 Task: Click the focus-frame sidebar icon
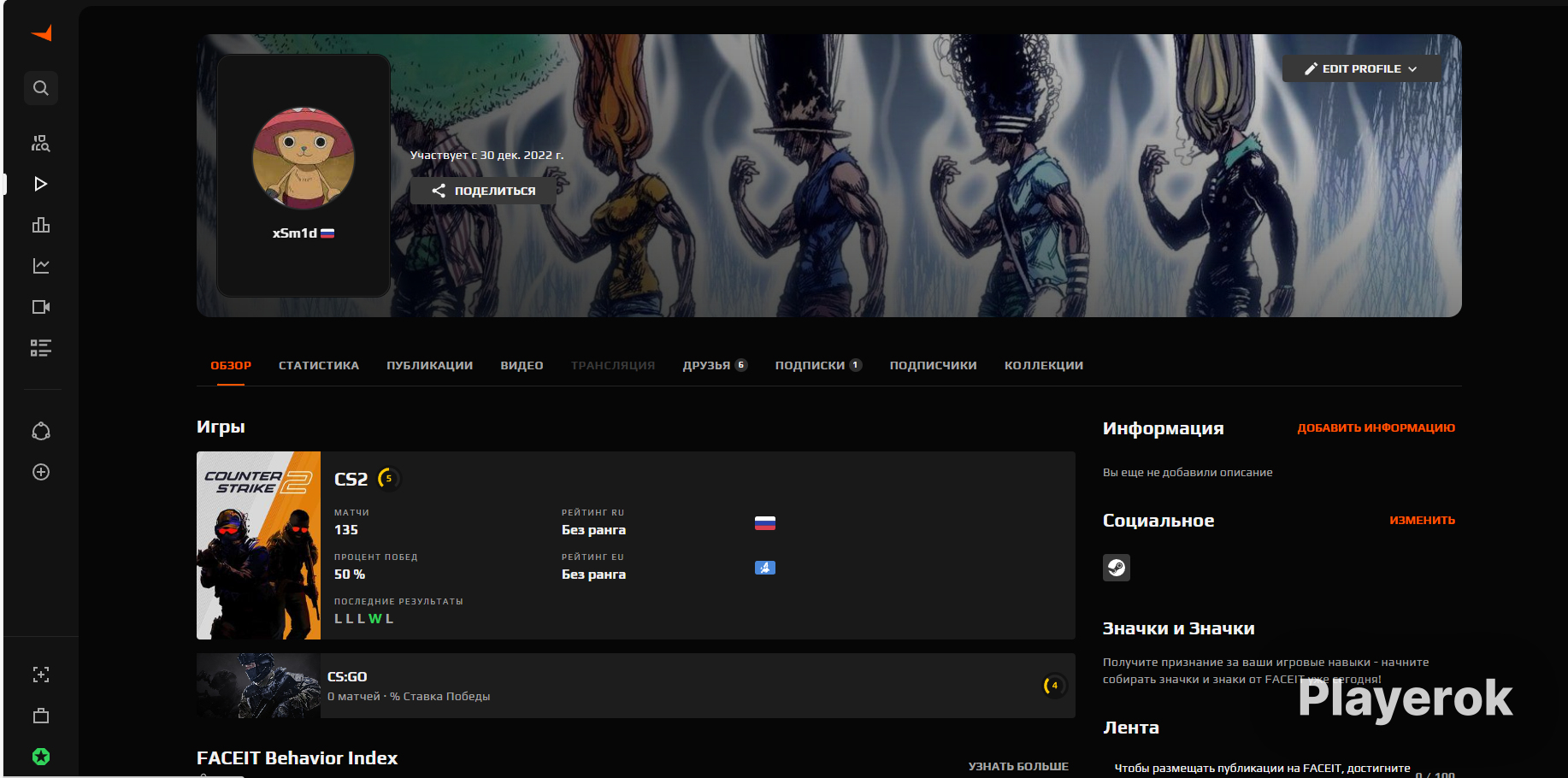click(41, 675)
